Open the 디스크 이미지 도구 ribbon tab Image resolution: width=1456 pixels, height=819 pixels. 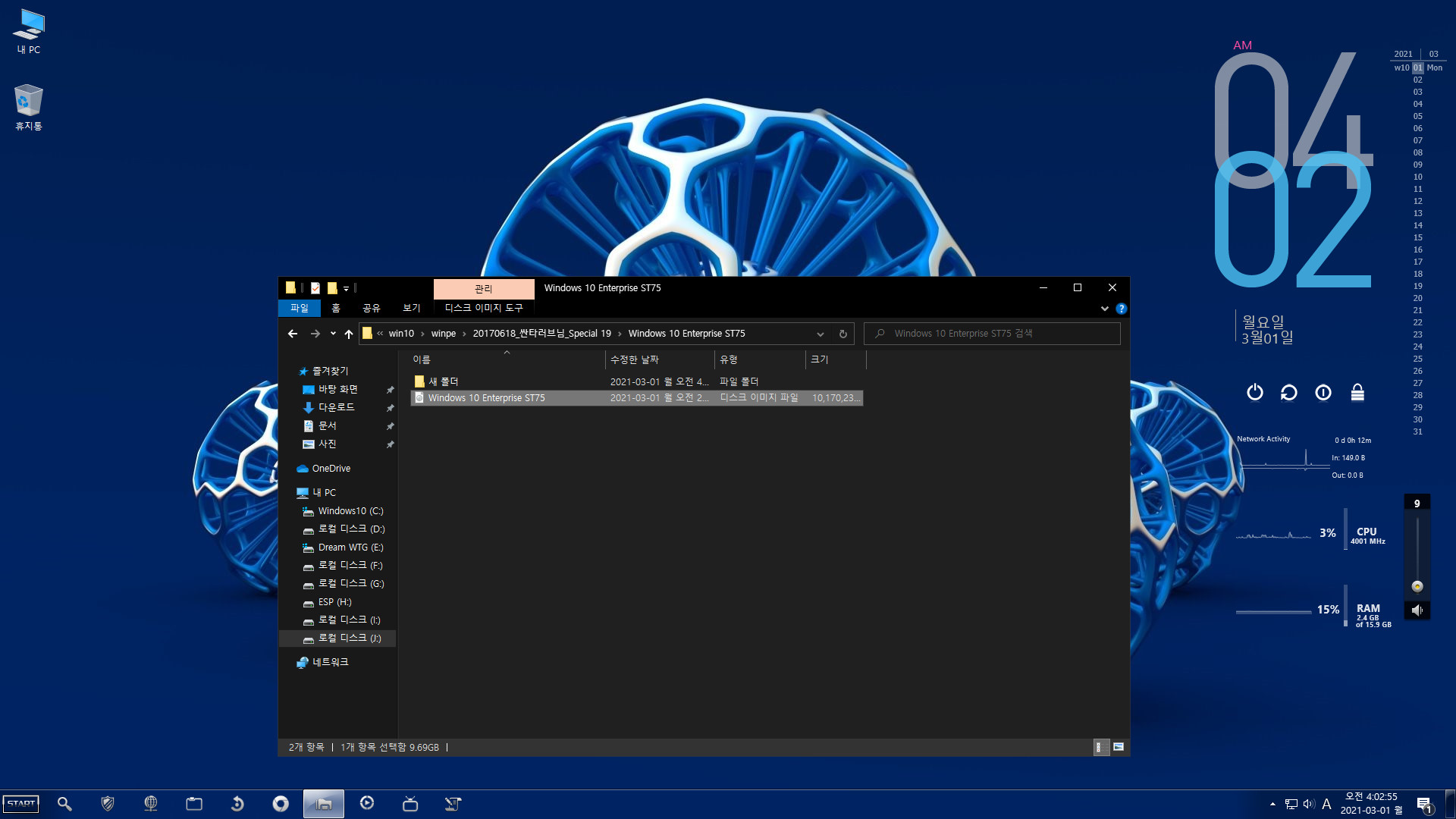484,308
